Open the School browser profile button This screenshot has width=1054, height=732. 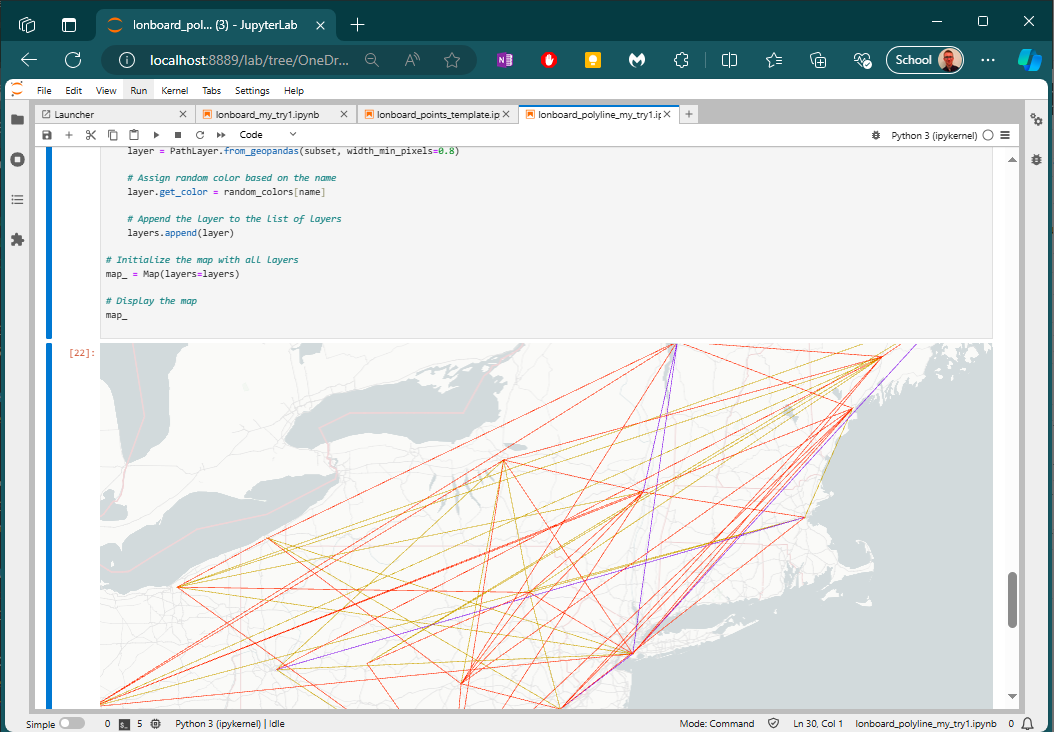click(x=925, y=60)
